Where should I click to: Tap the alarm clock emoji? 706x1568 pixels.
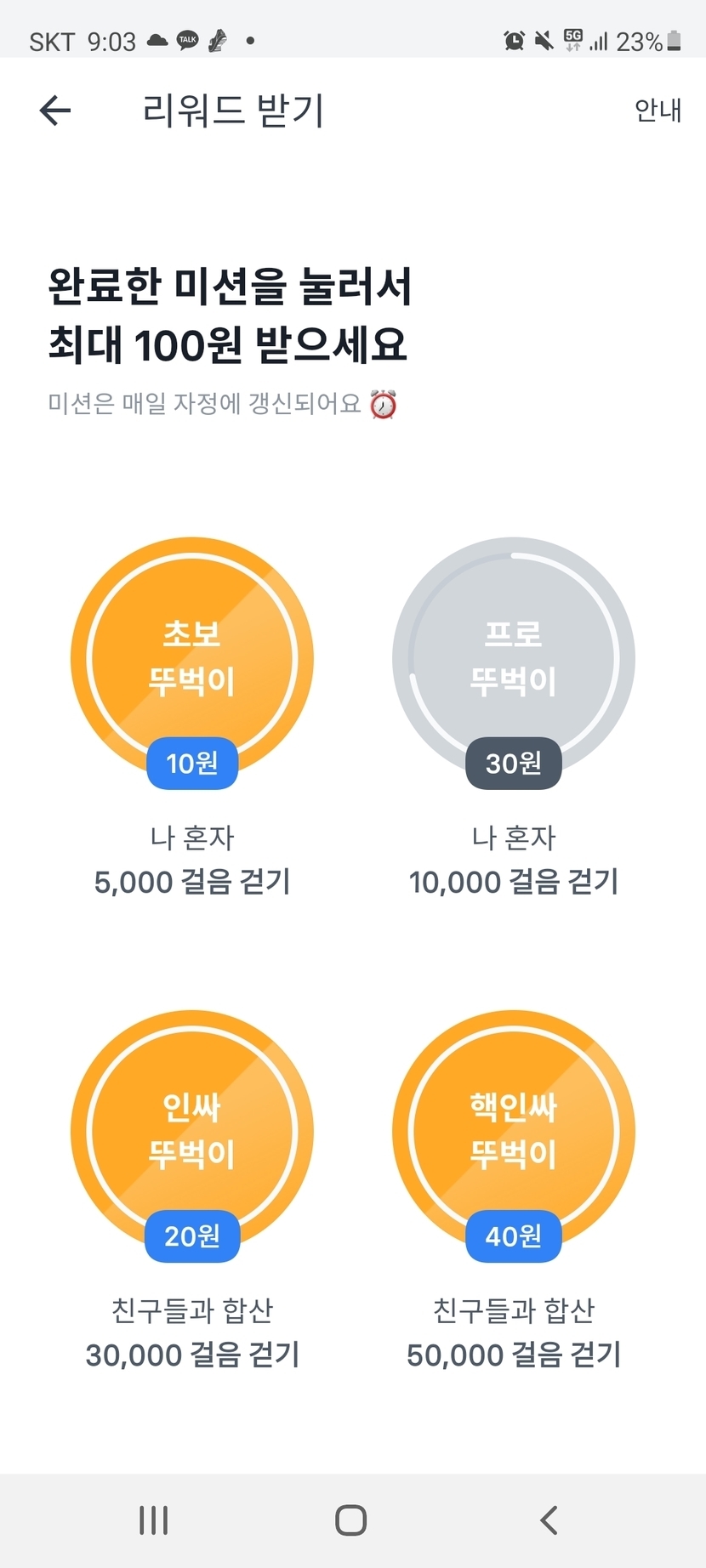click(x=384, y=404)
